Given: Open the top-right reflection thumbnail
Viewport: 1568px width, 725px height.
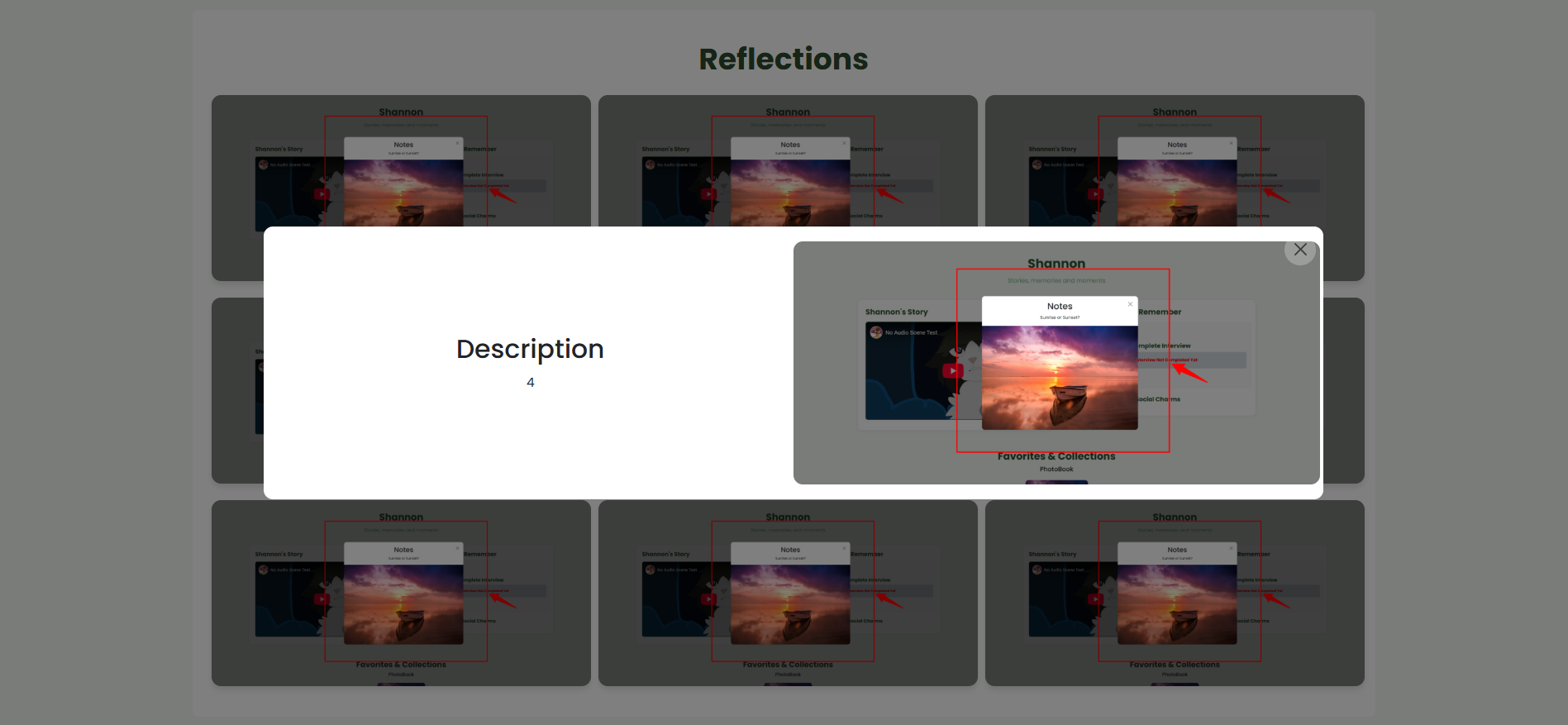Looking at the screenshot, I should (x=1174, y=161).
